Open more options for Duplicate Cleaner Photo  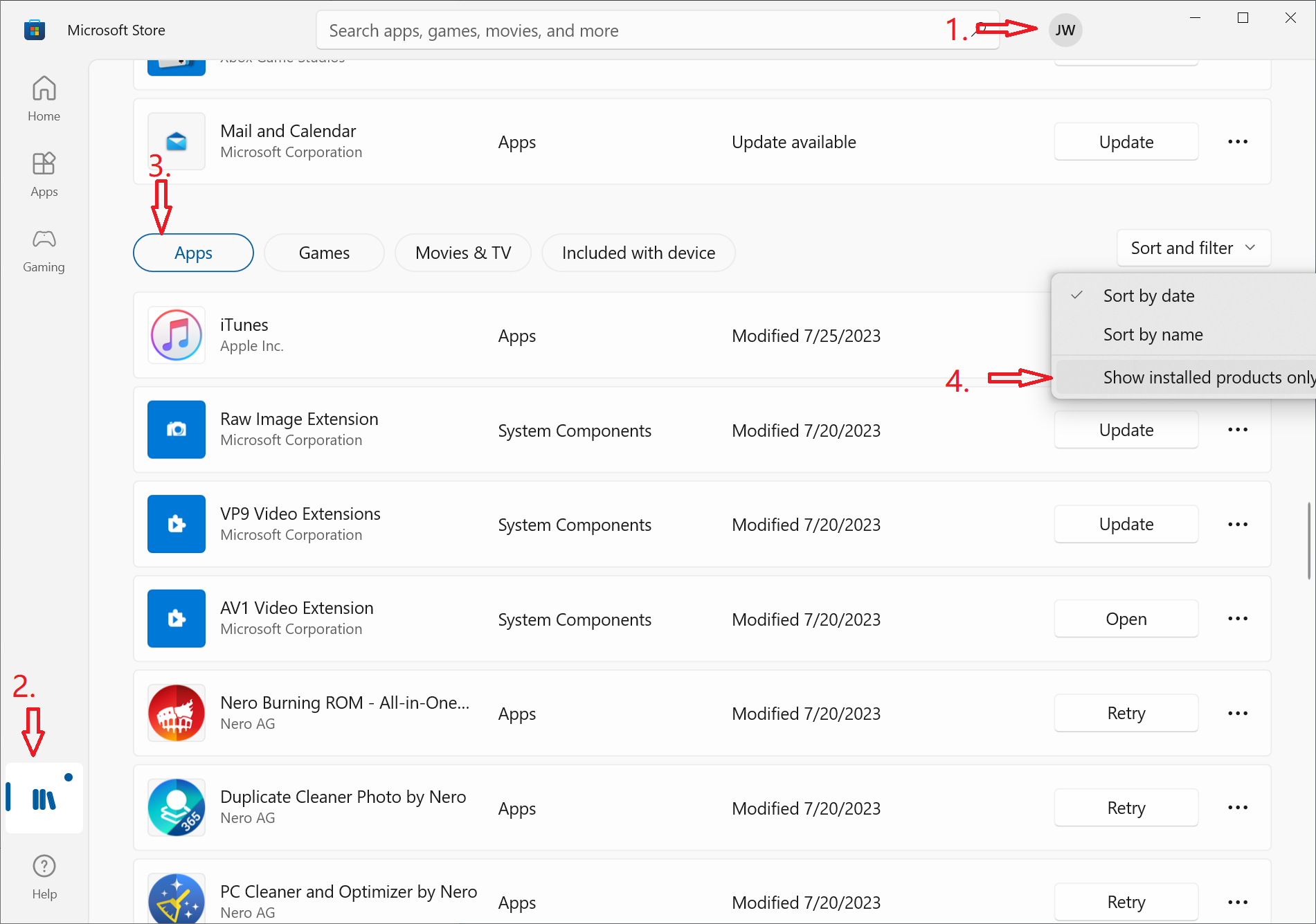(1238, 808)
